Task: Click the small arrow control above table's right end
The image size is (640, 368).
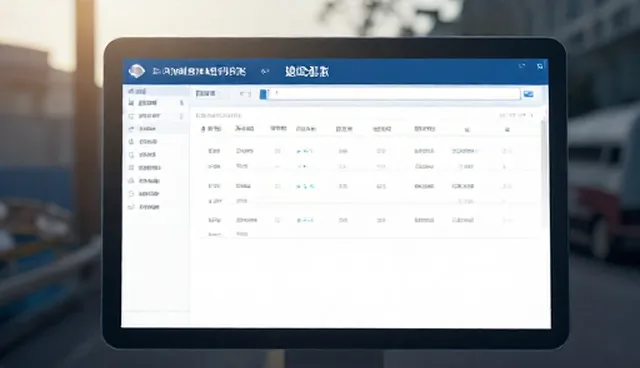Action: pyautogui.click(x=532, y=115)
